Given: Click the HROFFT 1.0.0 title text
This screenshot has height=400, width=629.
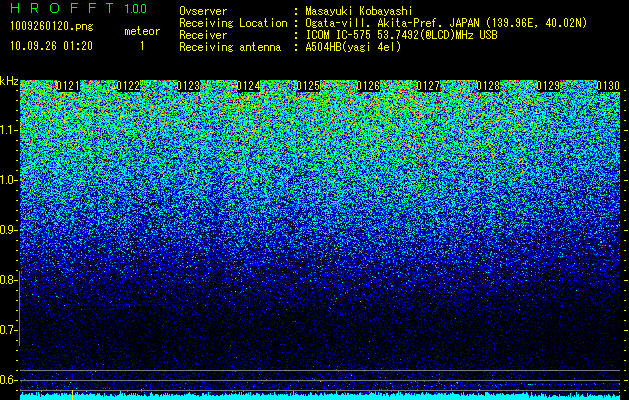Looking at the screenshot, I should coord(78,8).
